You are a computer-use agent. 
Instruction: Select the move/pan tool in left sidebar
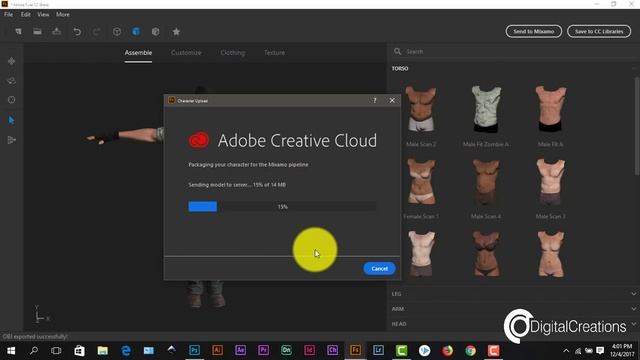pos(11,61)
